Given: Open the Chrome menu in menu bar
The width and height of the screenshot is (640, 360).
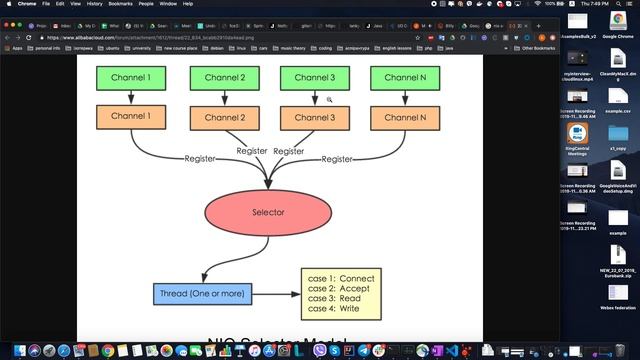Looking at the screenshot, I should coord(27,4).
